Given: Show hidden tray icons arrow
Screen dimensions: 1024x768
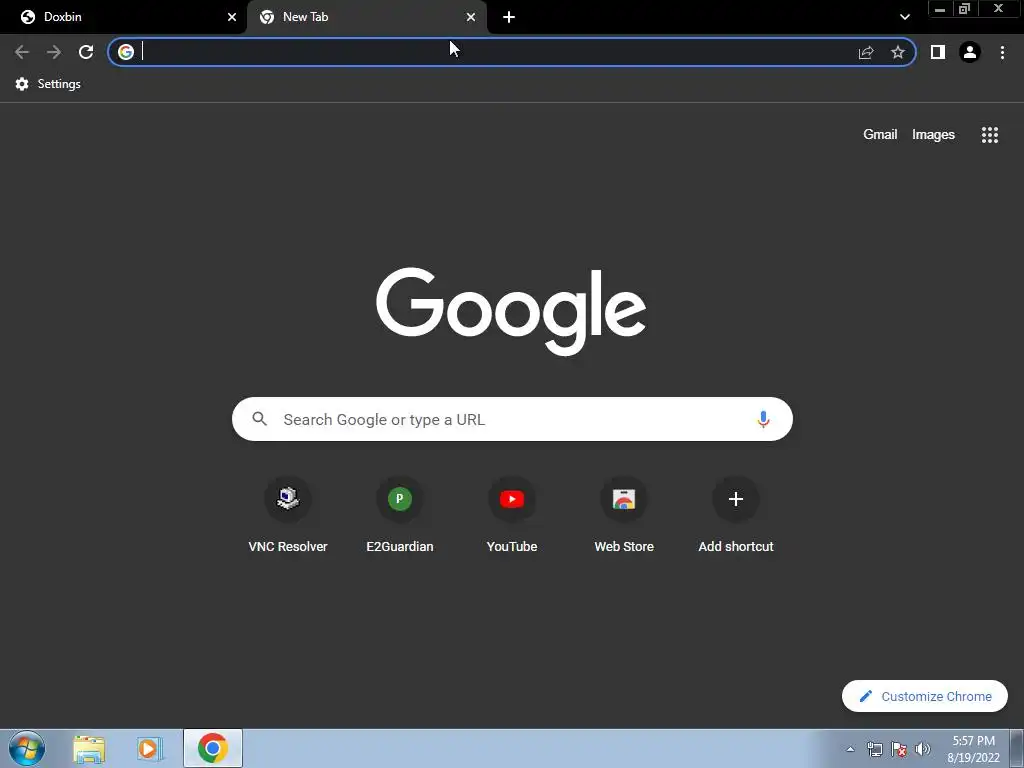Looking at the screenshot, I should 850,749.
